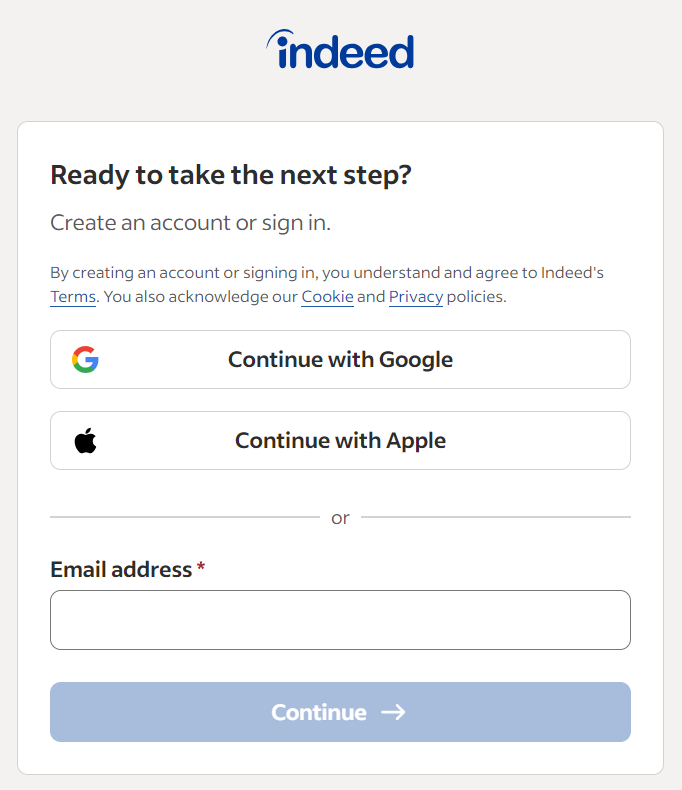
Task: Click the arrow icon on Continue button
Action: tap(394, 712)
